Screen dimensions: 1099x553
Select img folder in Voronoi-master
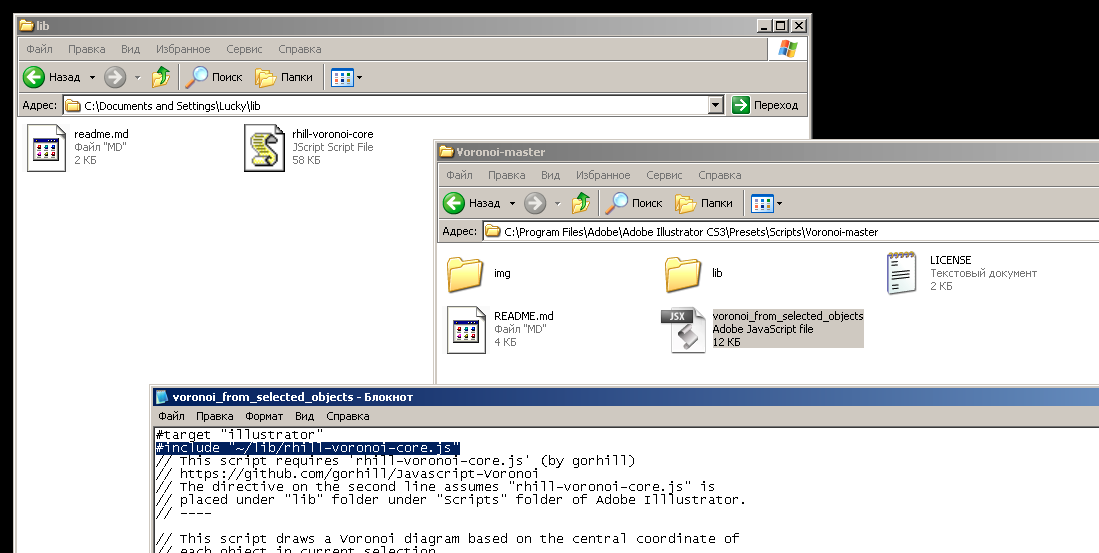(465, 273)
